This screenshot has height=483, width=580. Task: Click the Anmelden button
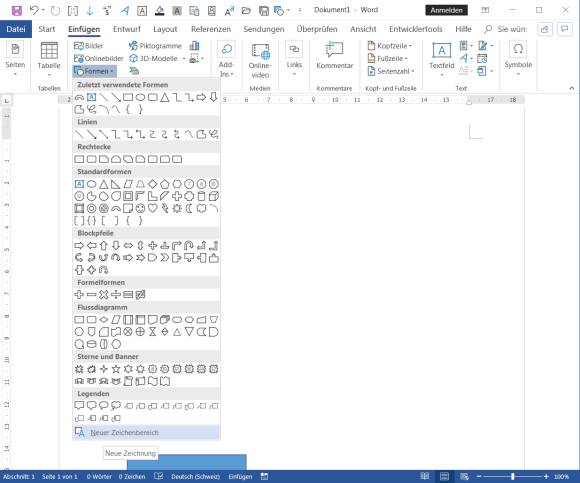(446, 10)
